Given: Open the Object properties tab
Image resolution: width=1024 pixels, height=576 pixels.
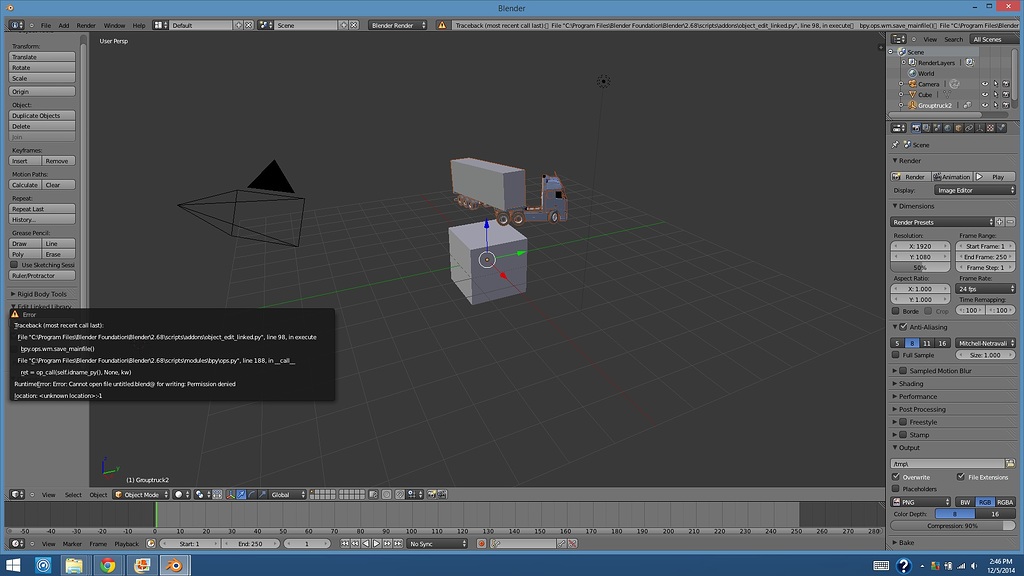Looking at the screenshot, I should 958,128.
